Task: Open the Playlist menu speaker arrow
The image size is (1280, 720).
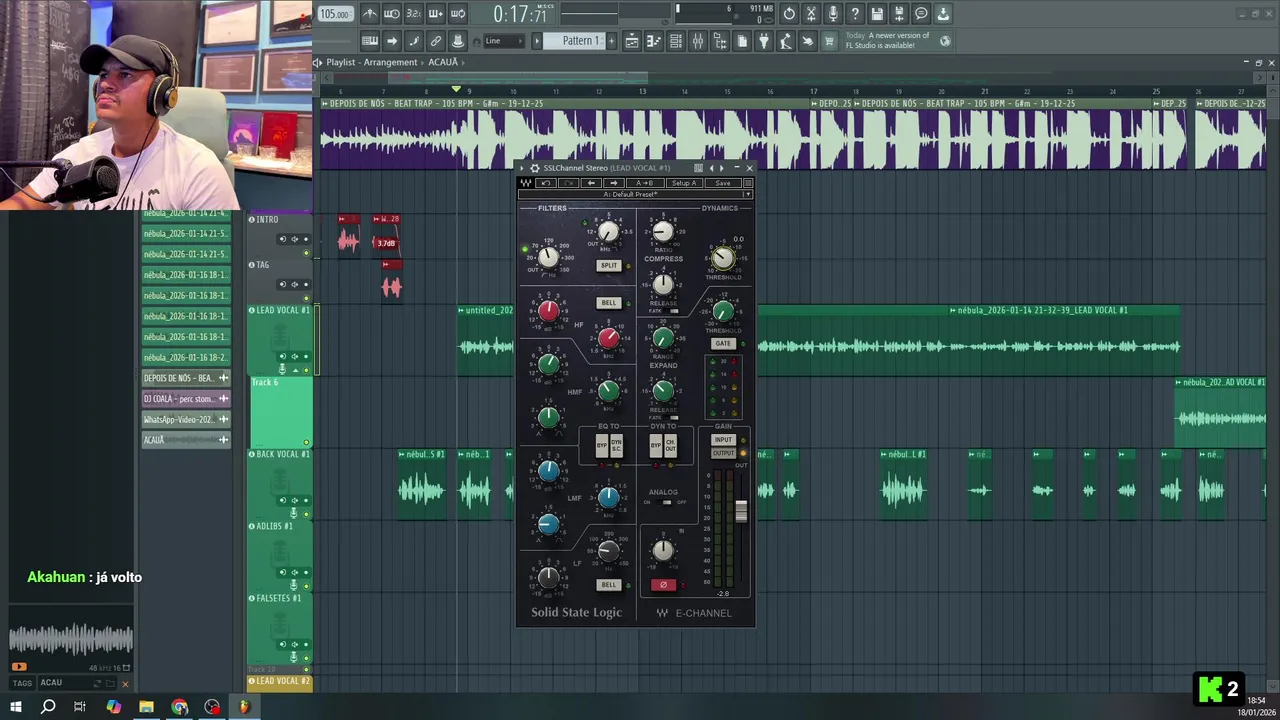Action: [318, 62]
